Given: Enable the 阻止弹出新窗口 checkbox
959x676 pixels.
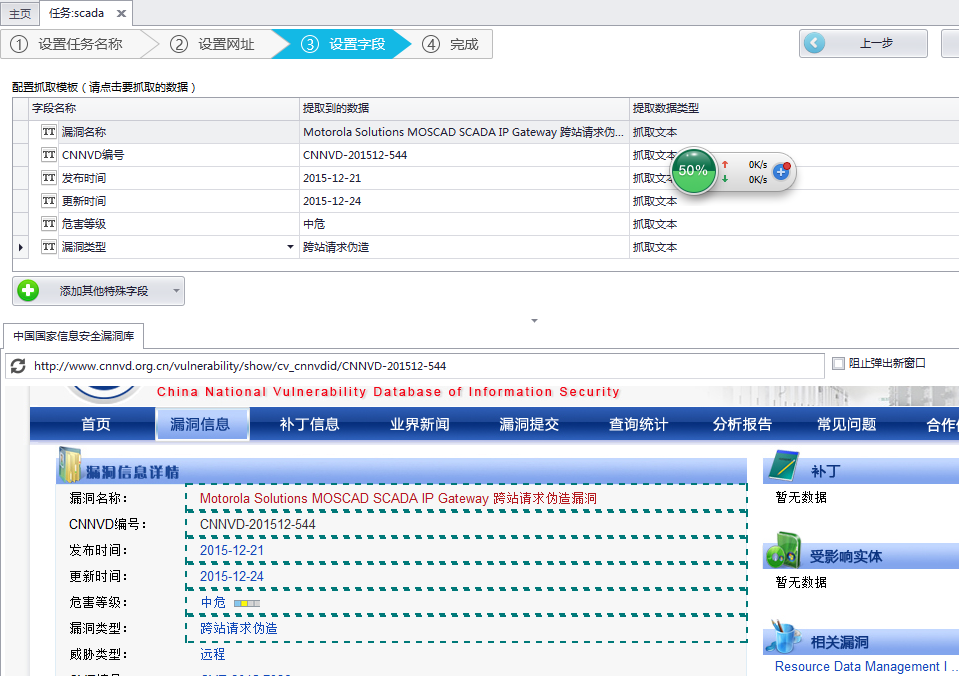Looking at the screenshot, I should 839,363.
